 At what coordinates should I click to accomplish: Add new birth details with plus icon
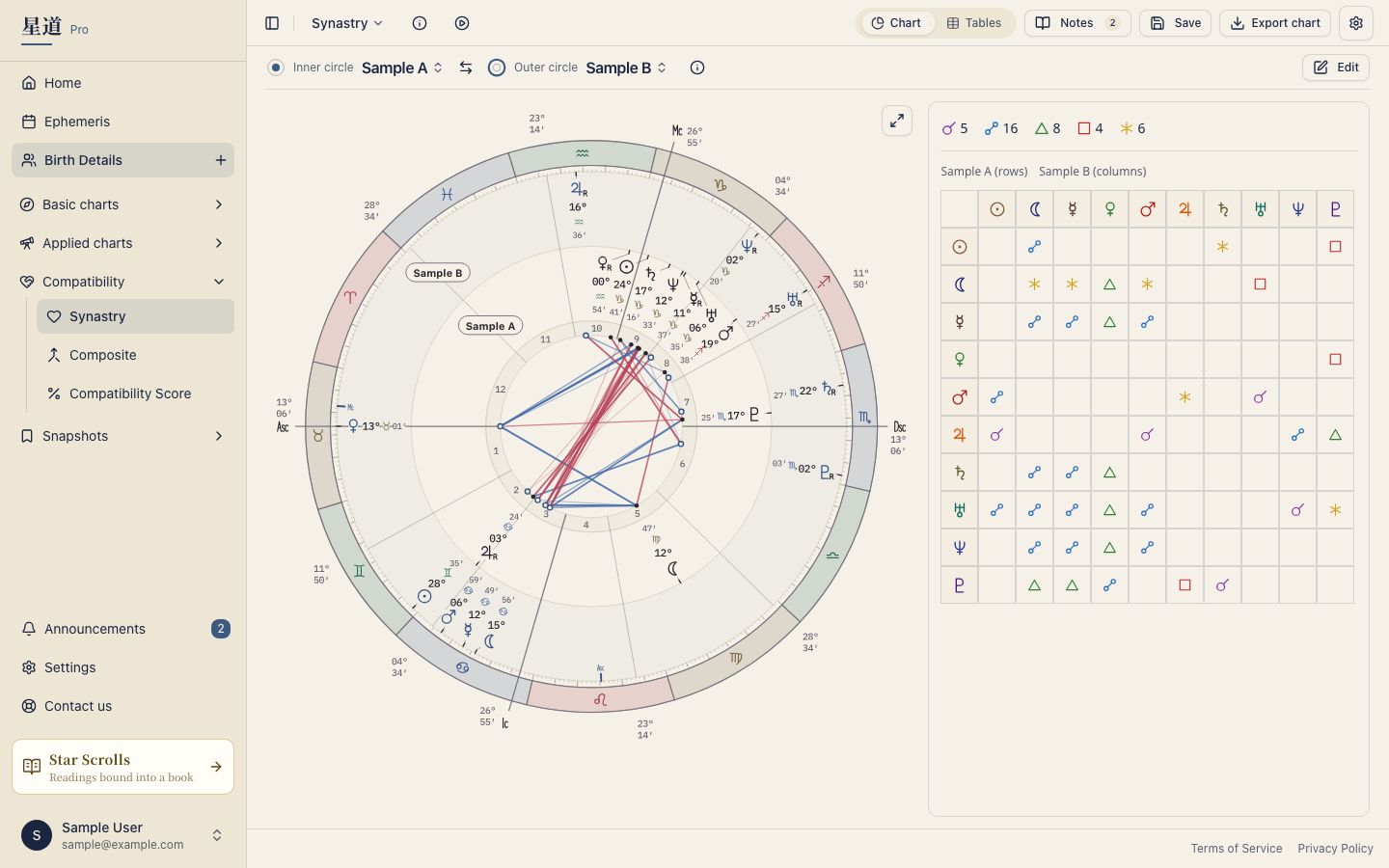[x=221, y=160]
